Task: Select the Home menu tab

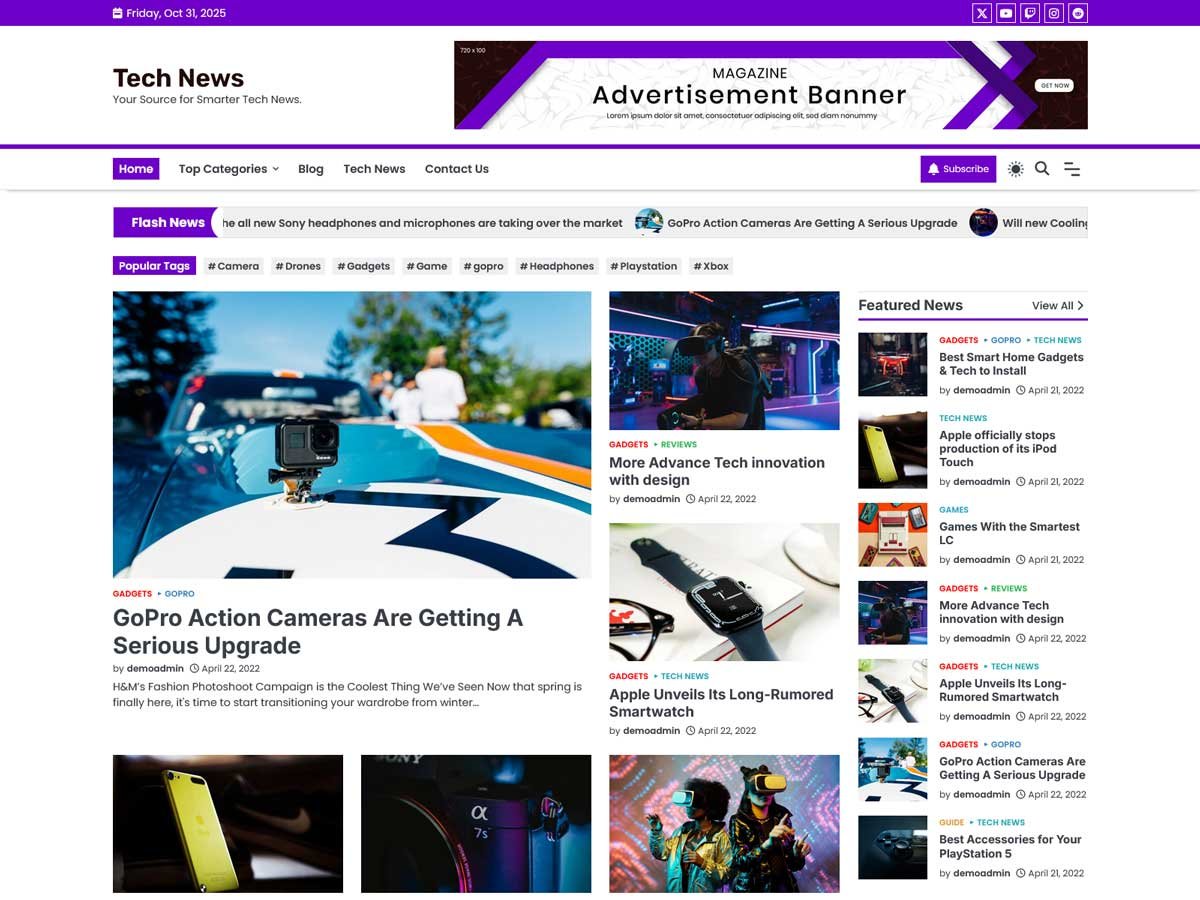Action: pos(136,169)
